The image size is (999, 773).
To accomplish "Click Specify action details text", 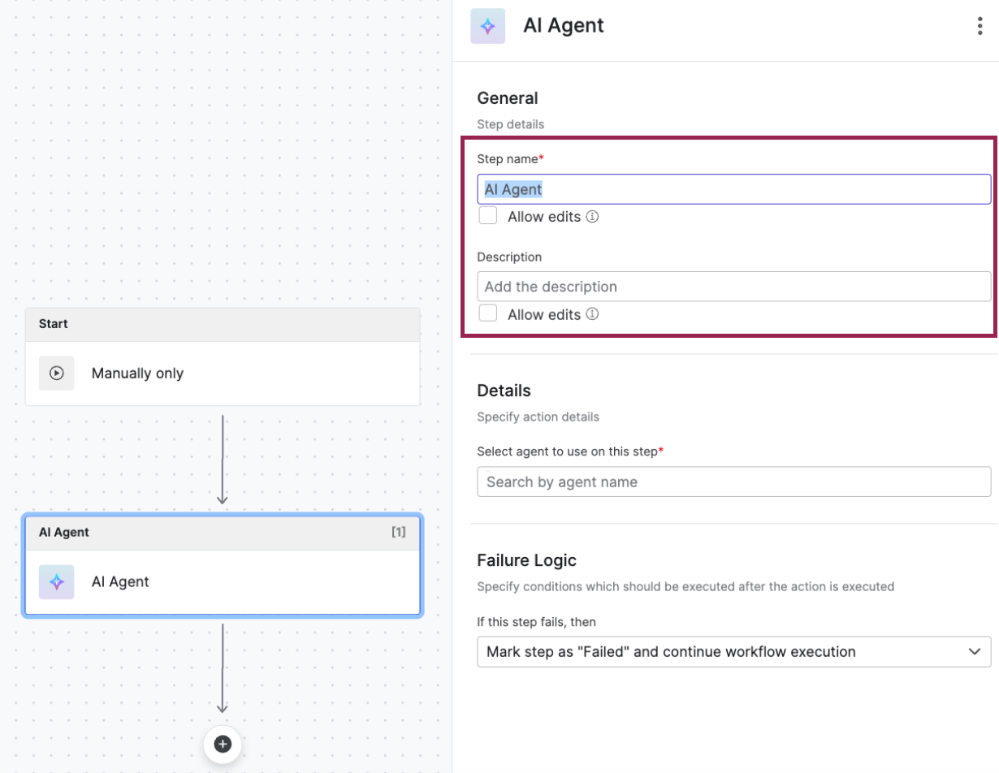I will pyautogui.click(x=538, y=417).
